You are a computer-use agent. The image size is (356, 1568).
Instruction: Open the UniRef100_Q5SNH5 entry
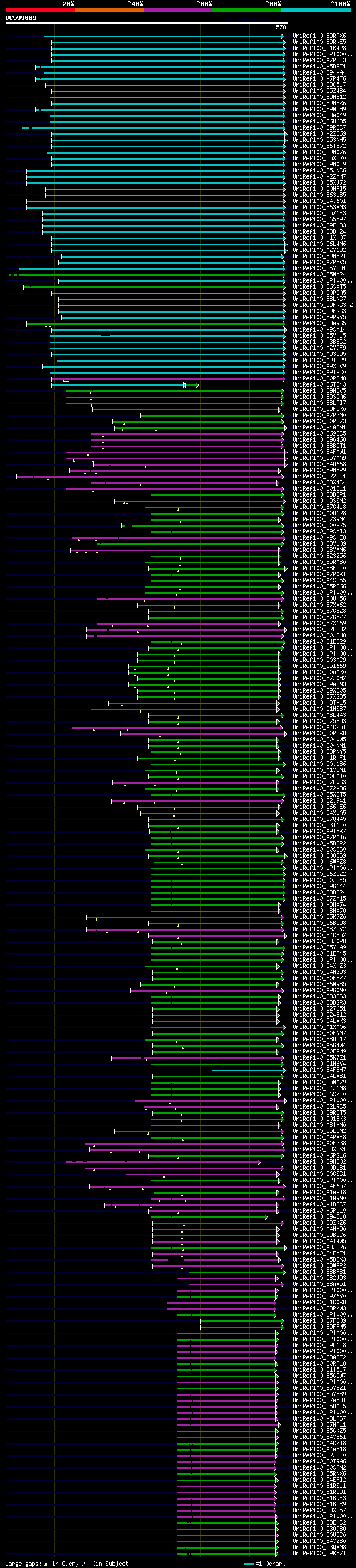tap(319, 140)
